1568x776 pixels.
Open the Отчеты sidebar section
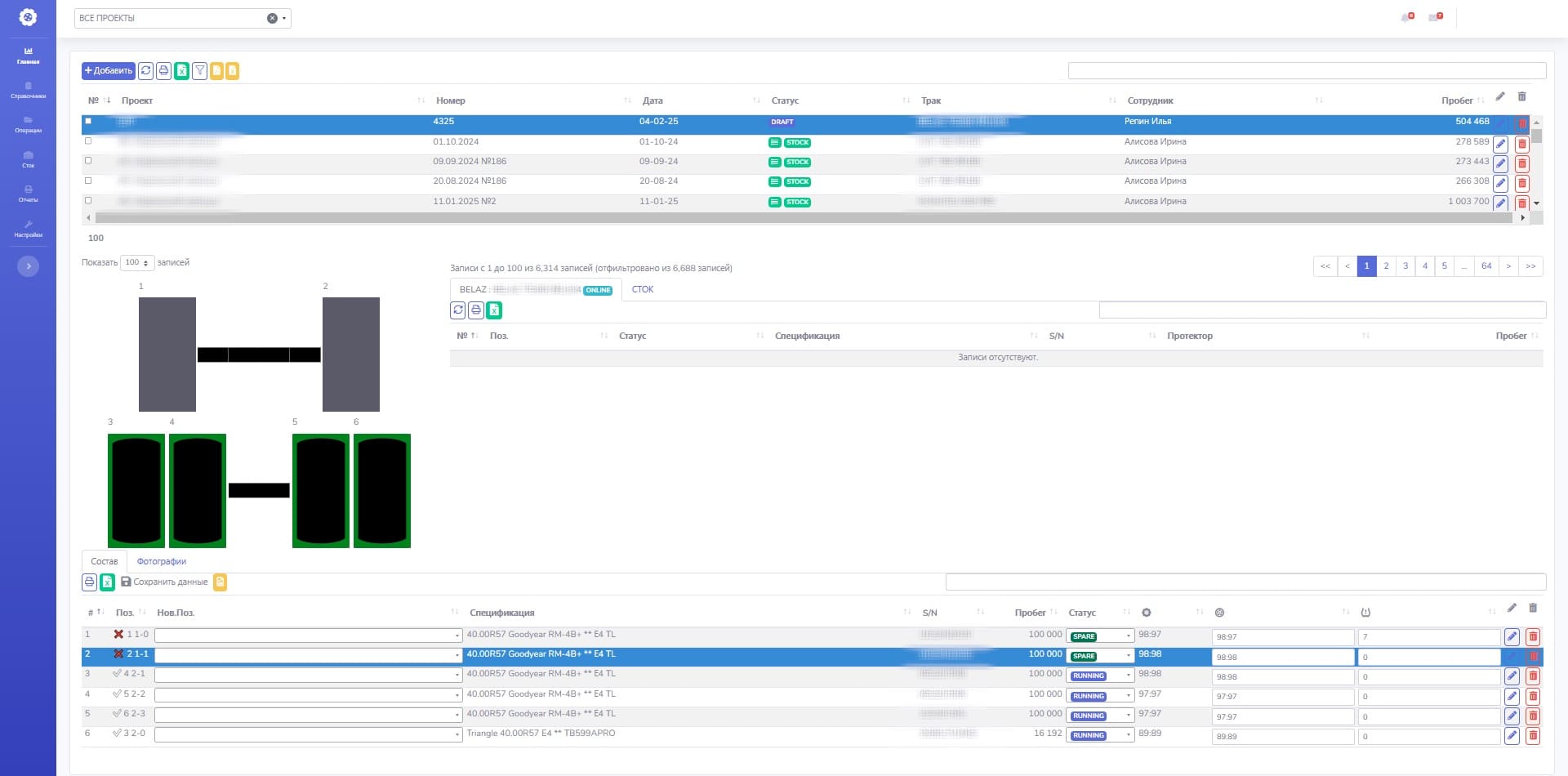(x=28, y=194)
